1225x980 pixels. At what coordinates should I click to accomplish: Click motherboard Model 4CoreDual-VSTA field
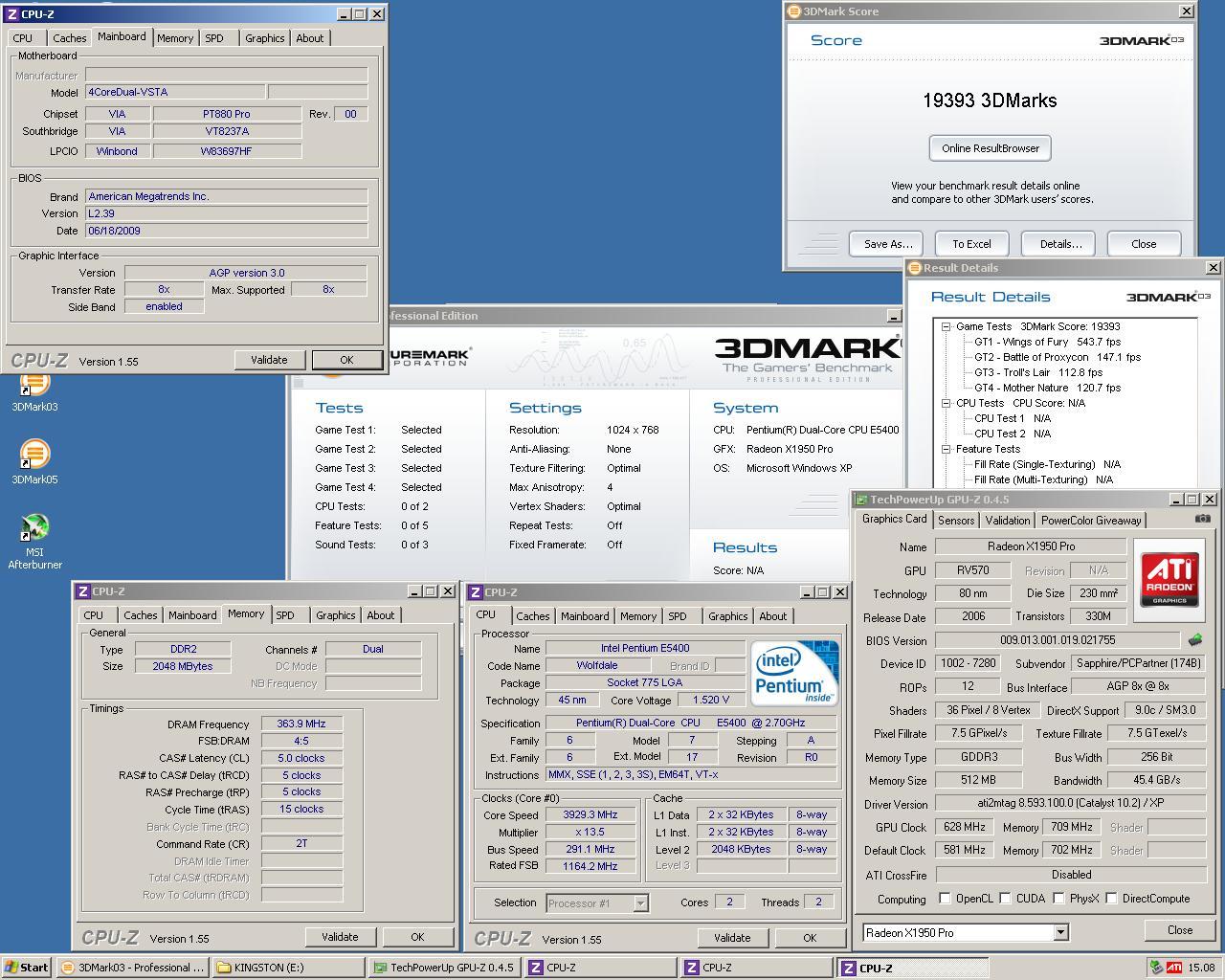coord(174,92)
